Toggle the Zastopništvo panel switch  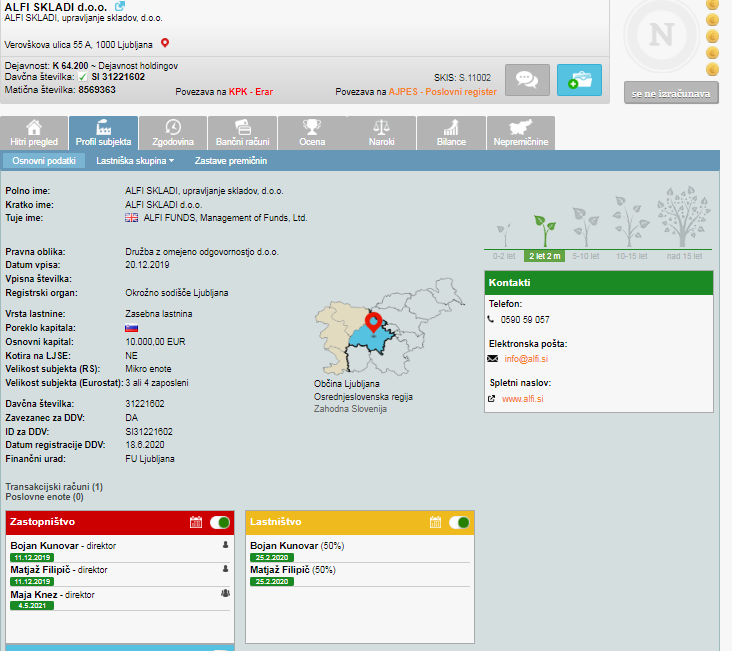click(220, 522)
